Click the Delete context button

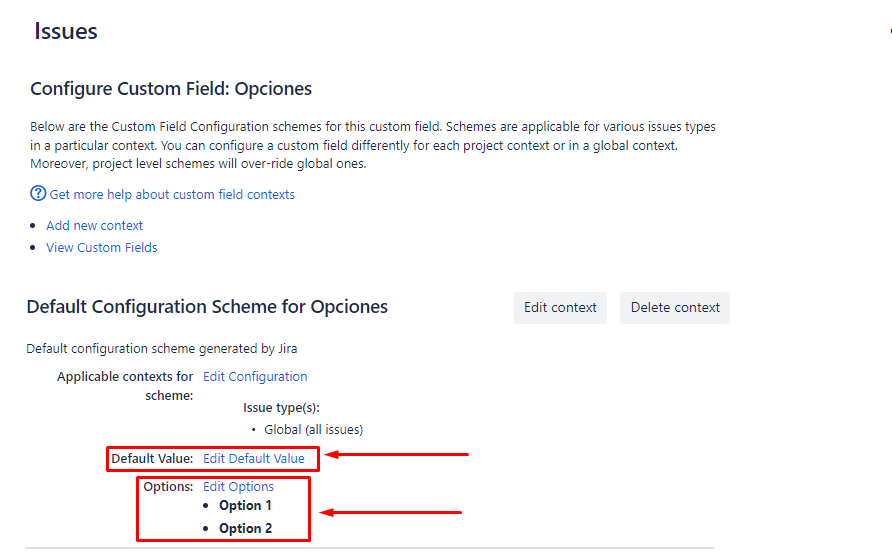[675, 308]
